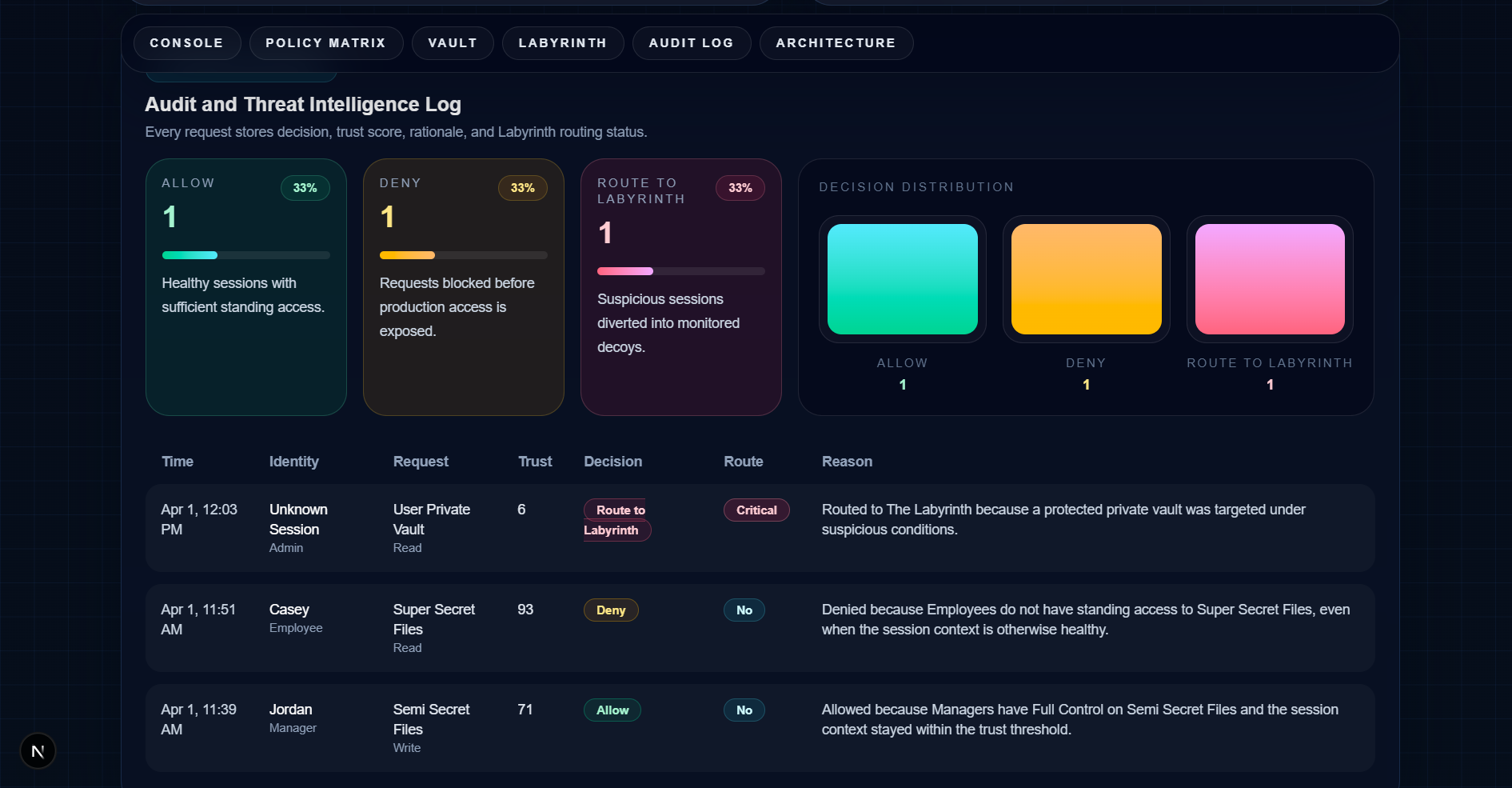Image resolution: width=1512 pixels, height=788 pixels.
Task: Click the Route to Labyrinth decision badge
Action: point(616,519)
